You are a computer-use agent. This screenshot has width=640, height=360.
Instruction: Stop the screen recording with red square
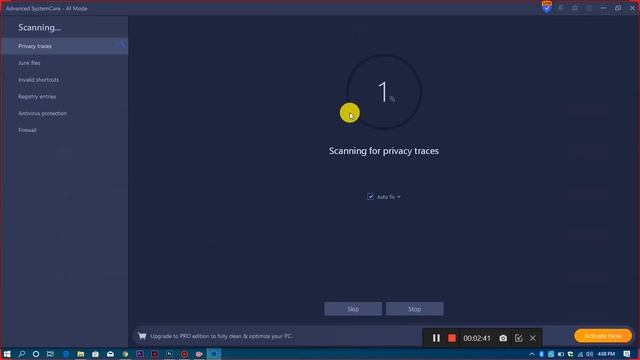click(452, 338)
